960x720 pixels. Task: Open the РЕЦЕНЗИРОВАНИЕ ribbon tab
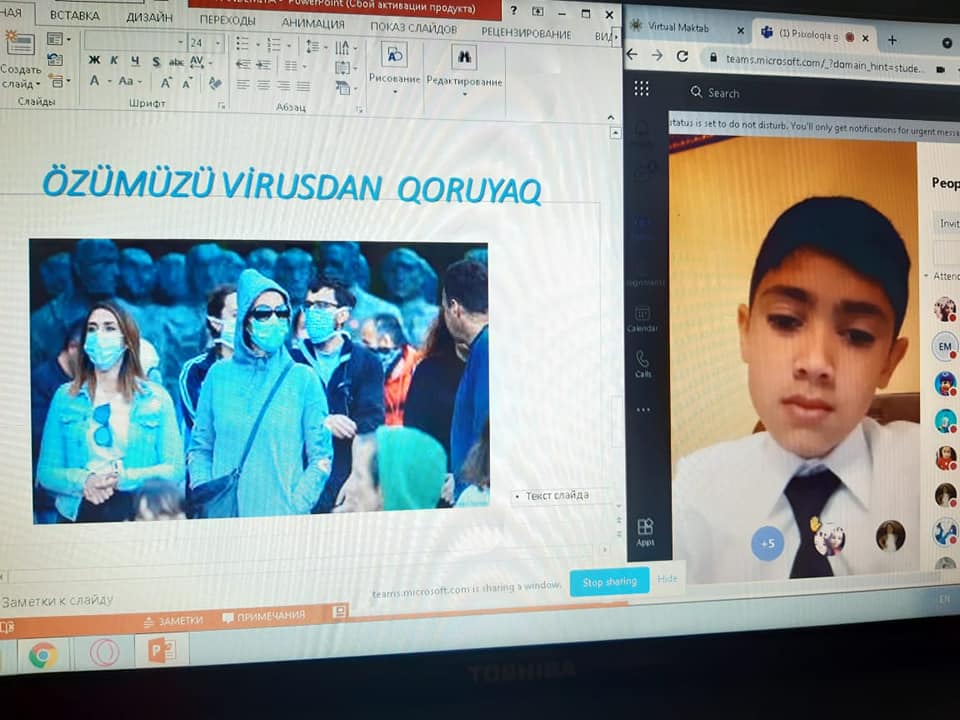526,33
